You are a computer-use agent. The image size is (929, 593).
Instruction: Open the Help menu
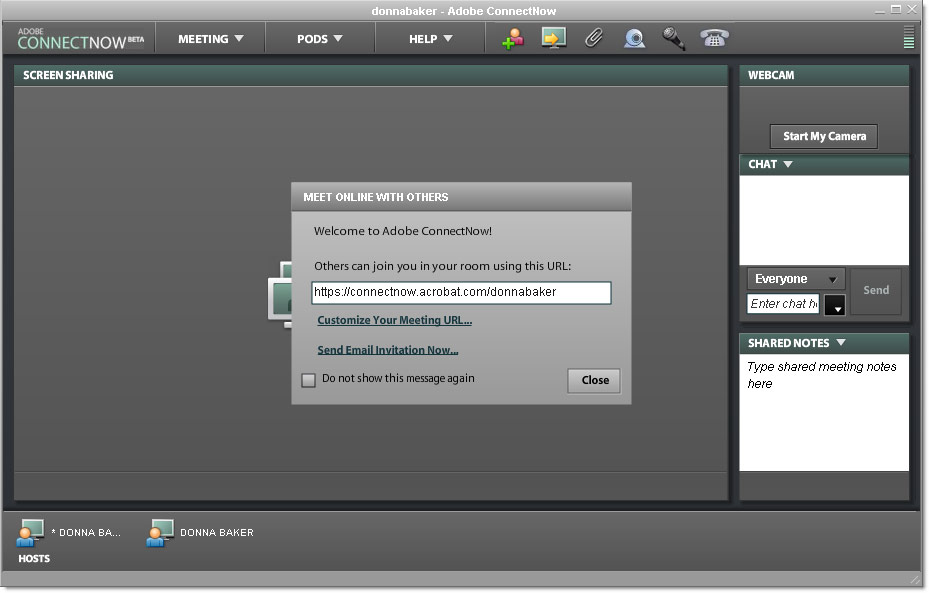[430, 39]
